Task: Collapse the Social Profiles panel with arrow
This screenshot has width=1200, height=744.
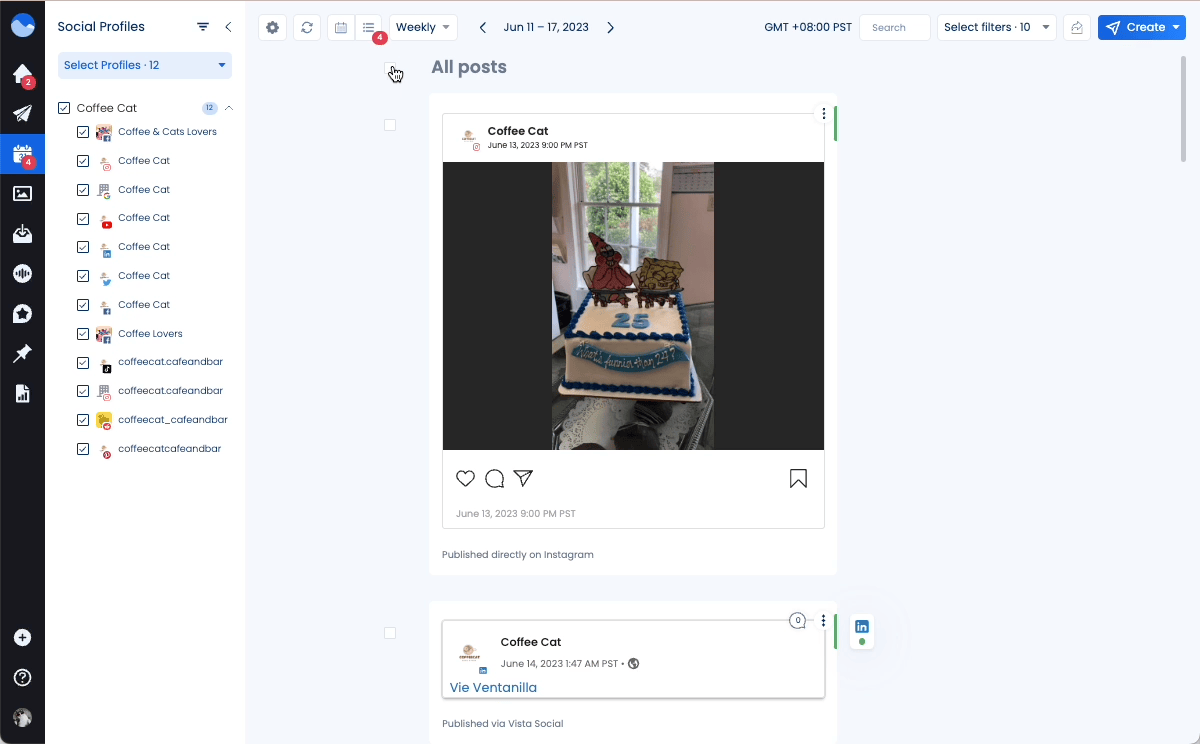Action: click(x=228, y=27)
